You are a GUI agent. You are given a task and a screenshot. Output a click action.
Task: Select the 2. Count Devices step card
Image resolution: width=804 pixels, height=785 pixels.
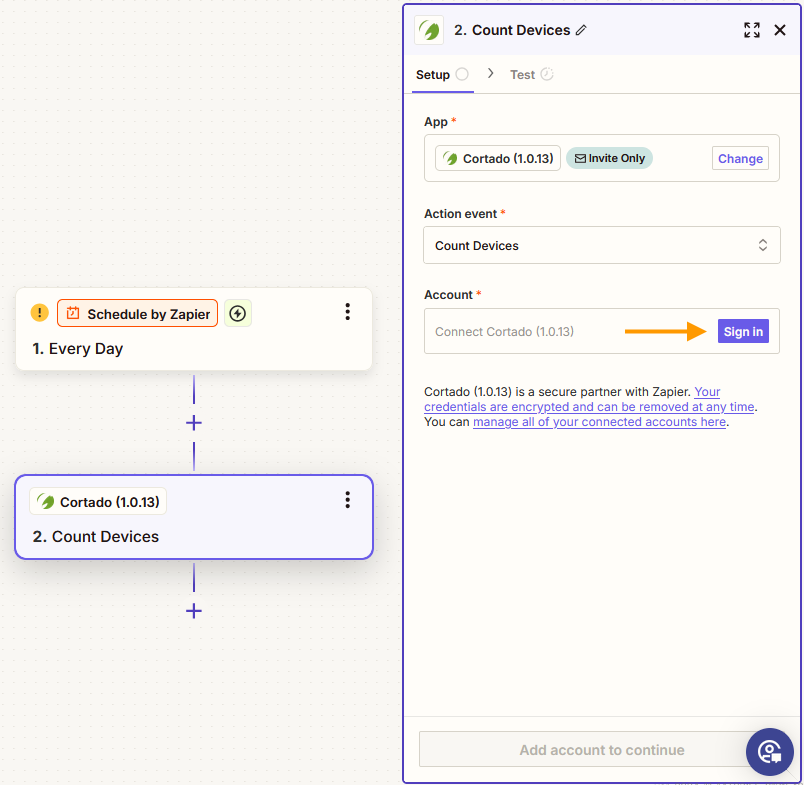tap(194, 517)
